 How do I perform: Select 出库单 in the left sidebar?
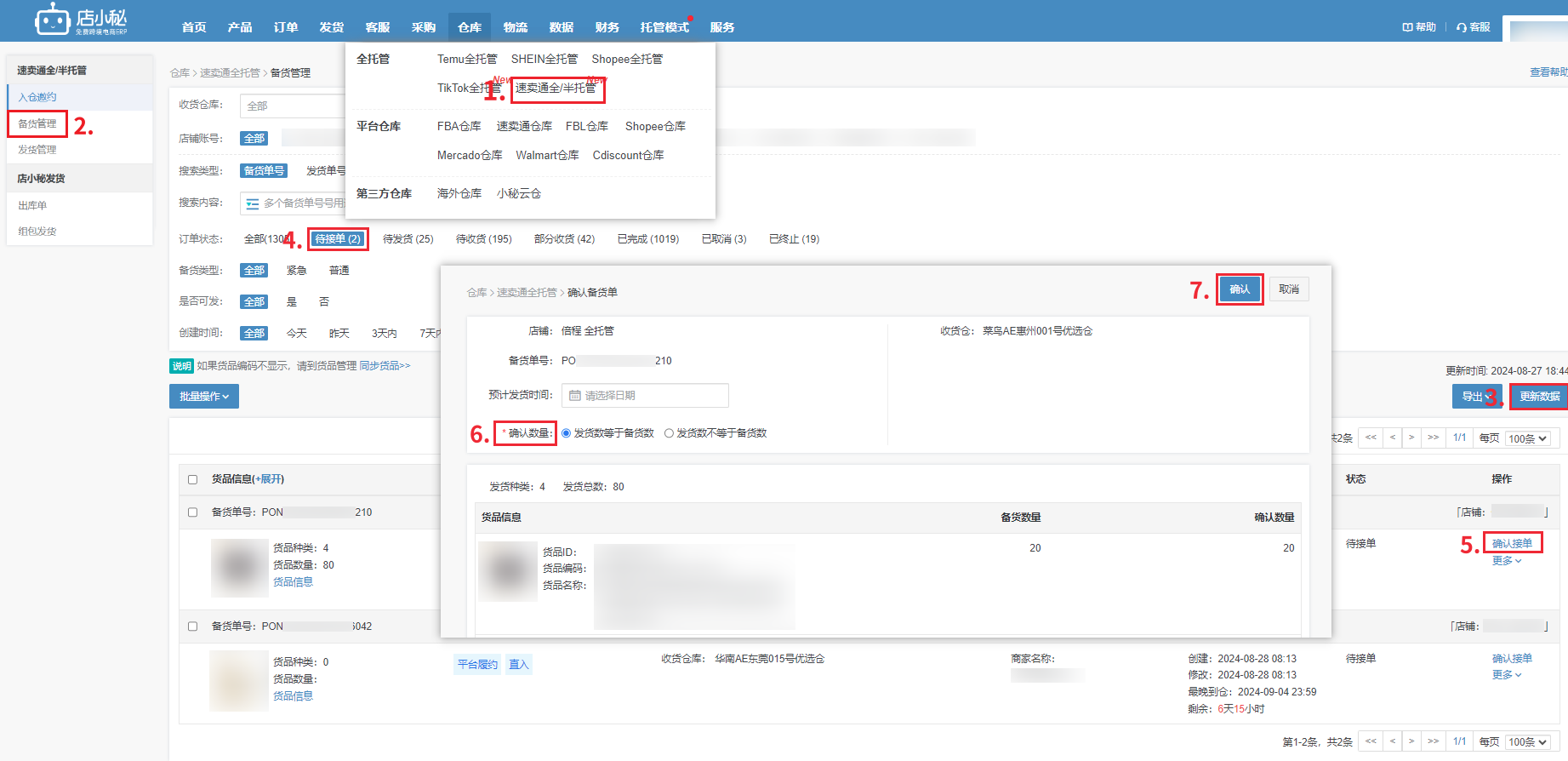32,205
